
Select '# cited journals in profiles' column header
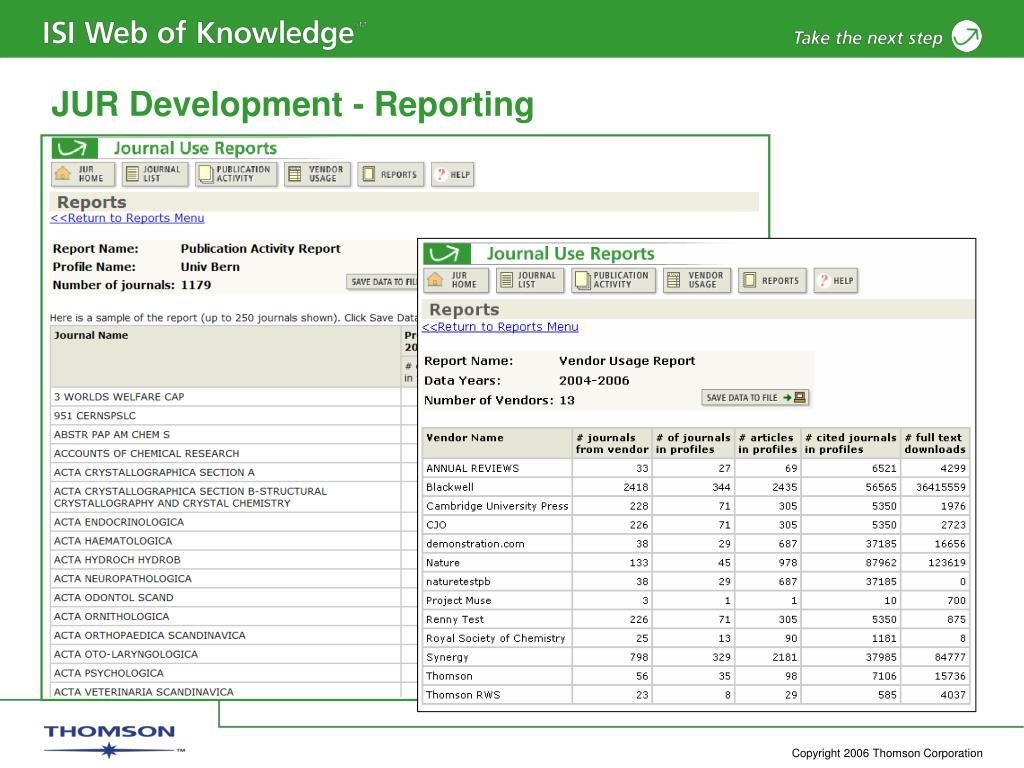(x=850, y=443)
